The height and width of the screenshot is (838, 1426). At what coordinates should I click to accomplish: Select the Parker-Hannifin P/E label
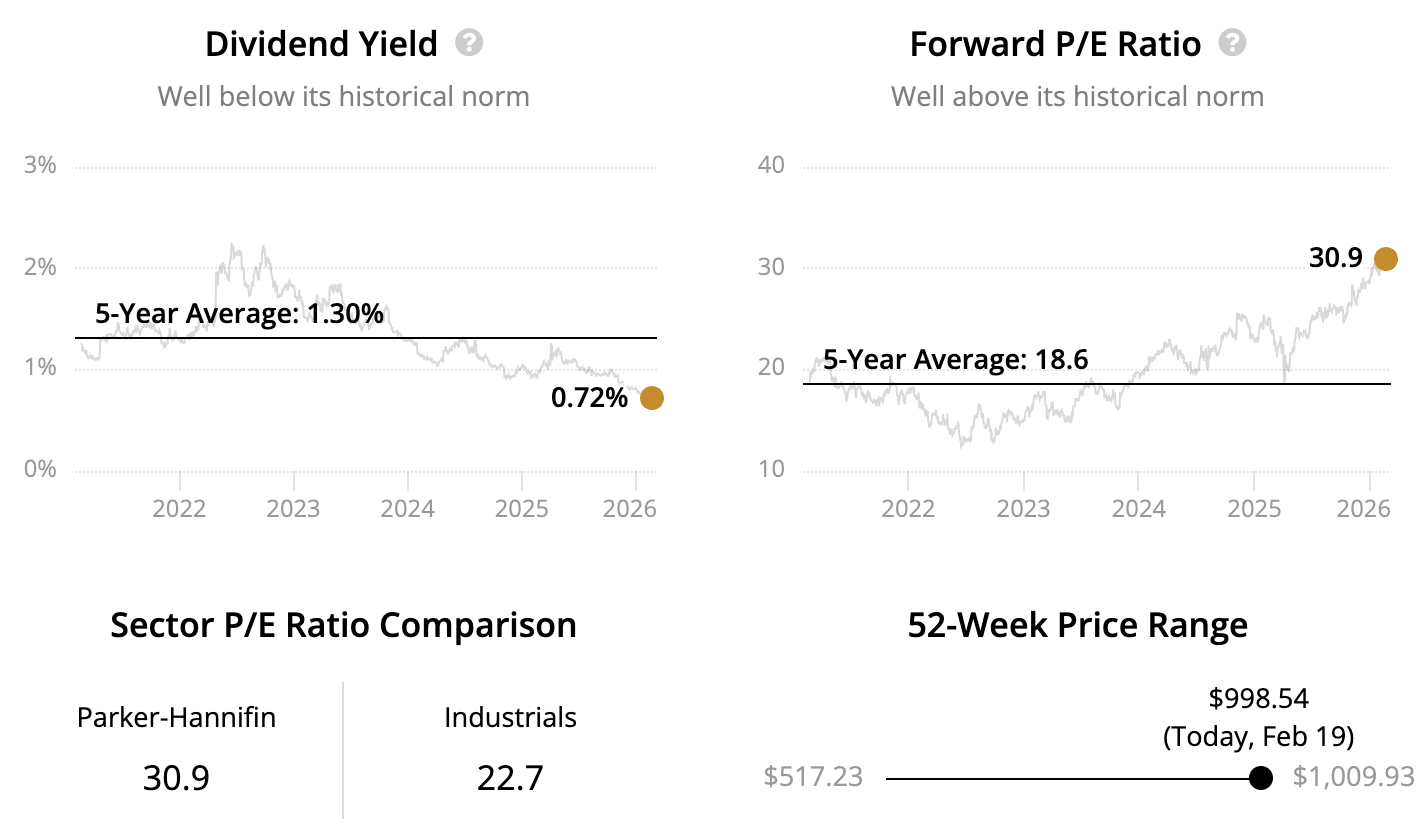coord(176,717)
